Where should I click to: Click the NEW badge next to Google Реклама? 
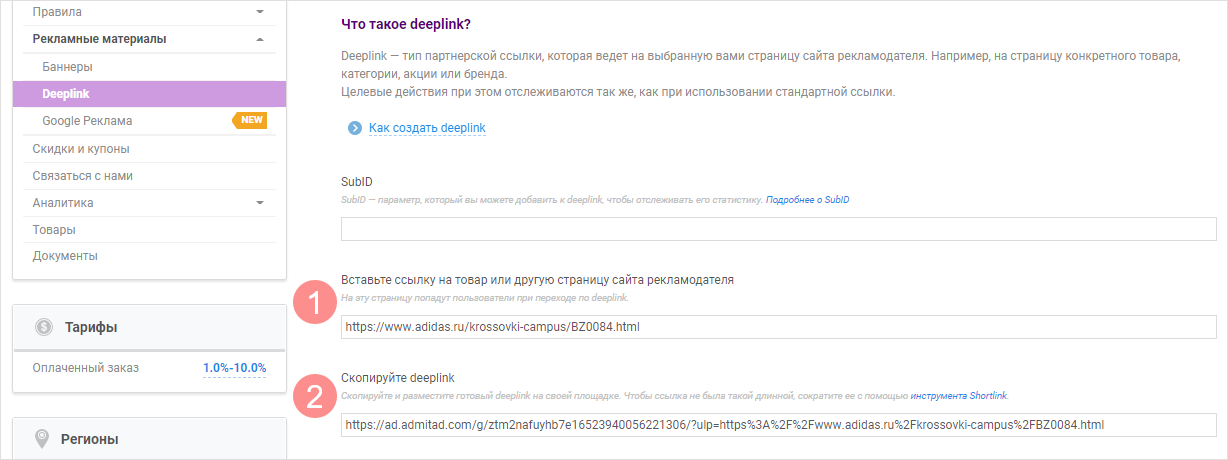click(251, 120)
